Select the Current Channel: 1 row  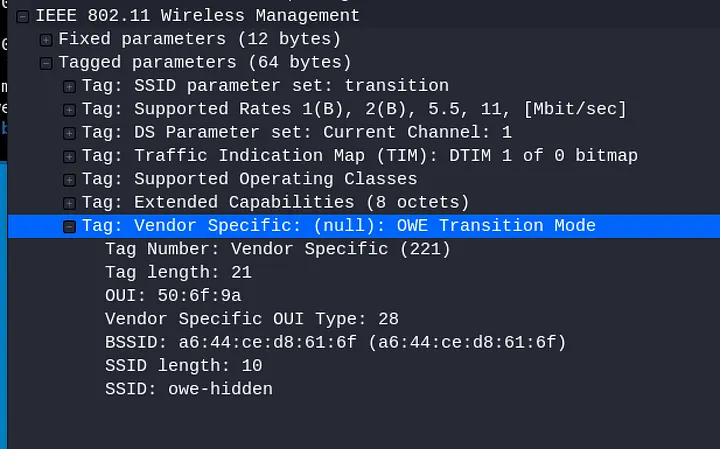click(296, 133)
